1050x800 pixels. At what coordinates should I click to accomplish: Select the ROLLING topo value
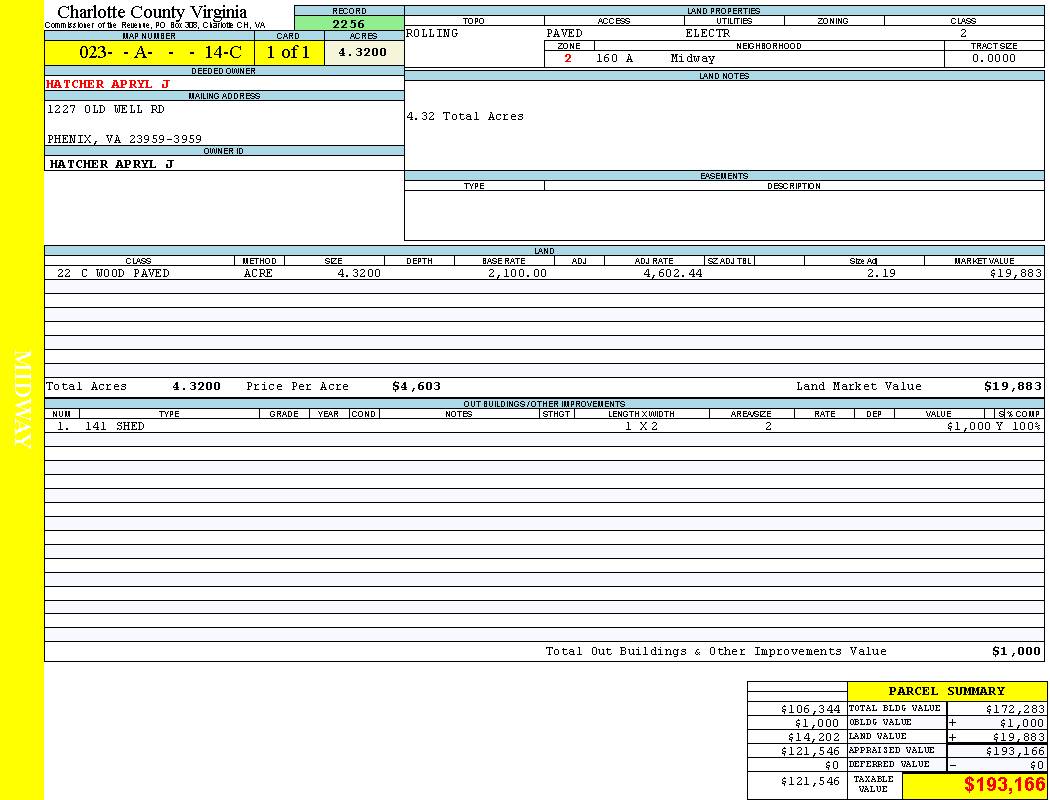[432, 34]
